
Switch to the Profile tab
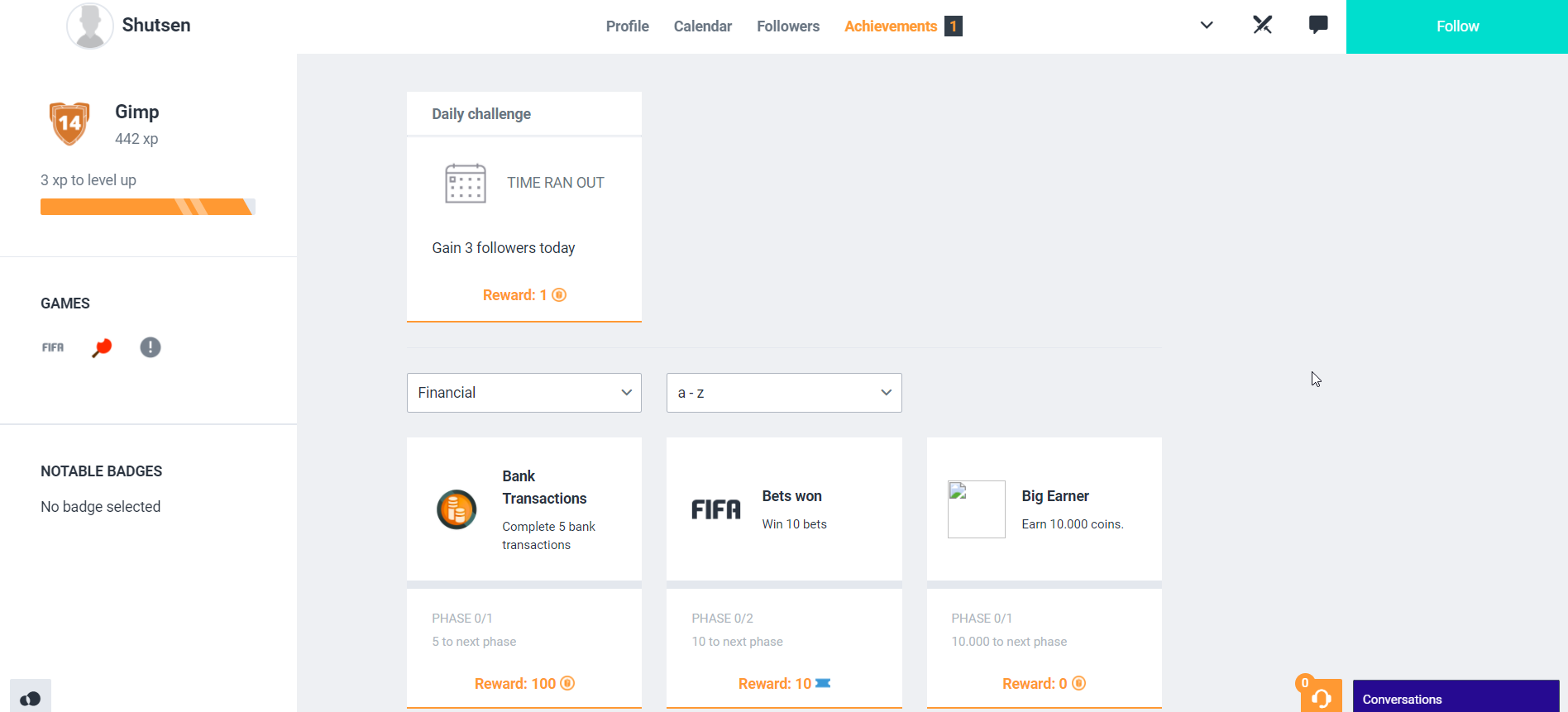627,26
